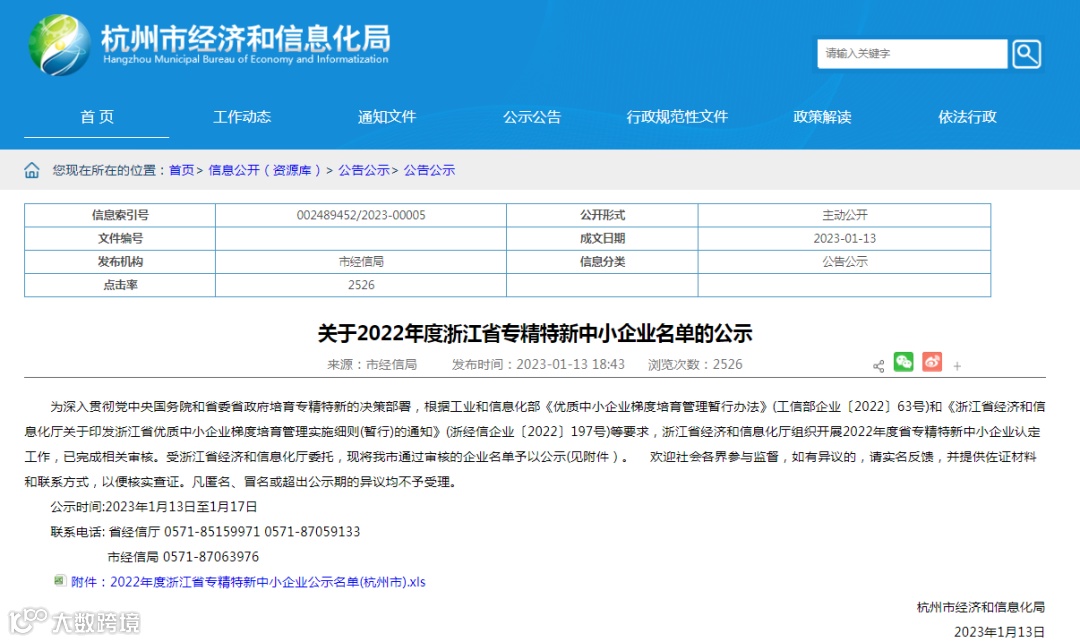This screenshot has width=1080, height=642.
Task: Click the 成文日期 table label
Action: pos(602,238)
